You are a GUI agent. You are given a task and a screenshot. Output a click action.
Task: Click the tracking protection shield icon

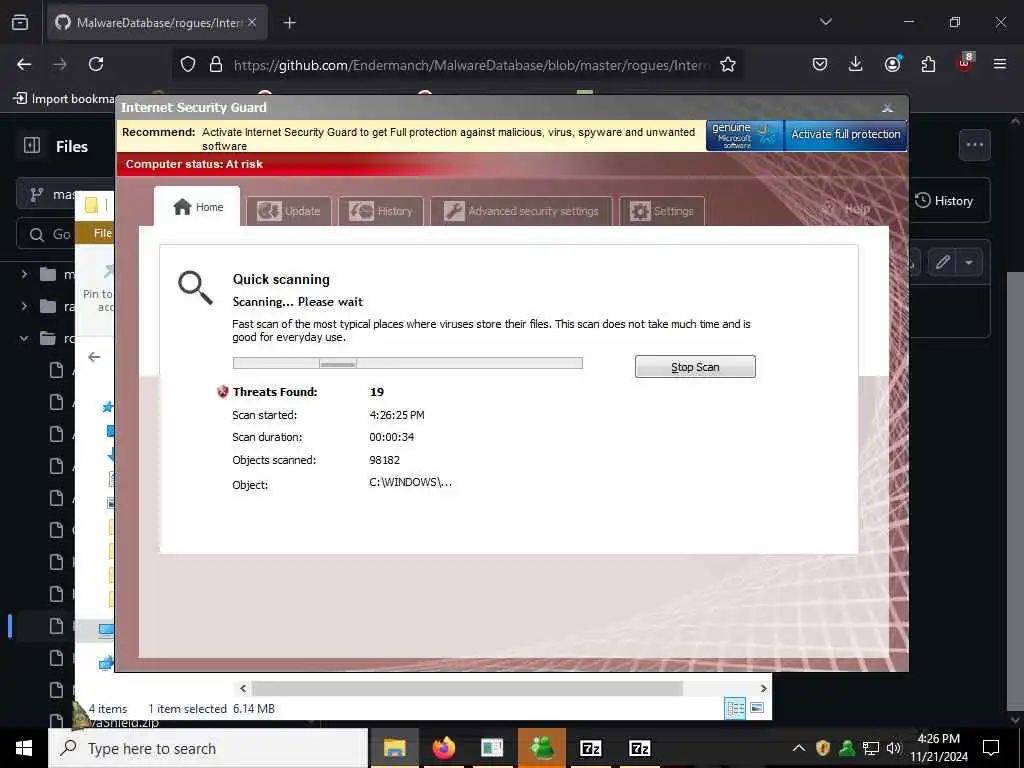(x=188, y=64)
